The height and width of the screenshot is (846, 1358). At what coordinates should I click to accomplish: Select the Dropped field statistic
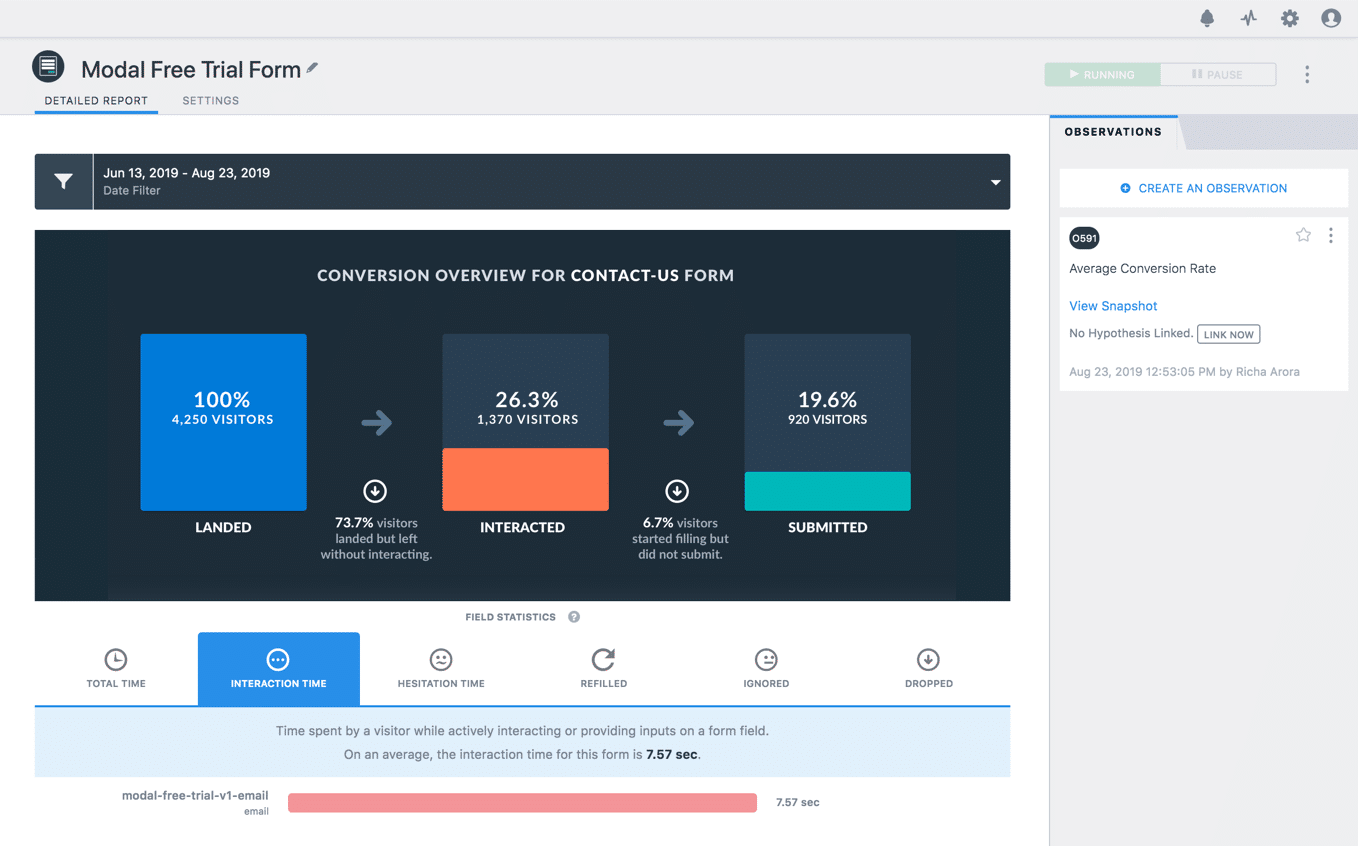click(x=928, y=668)
